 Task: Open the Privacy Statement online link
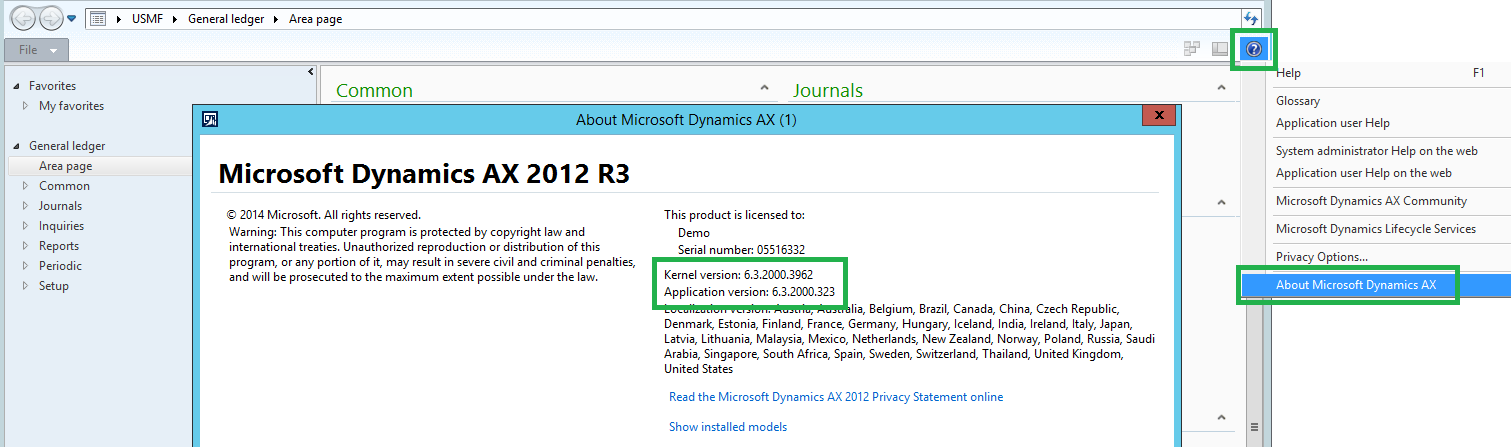[x=835, y=397]
